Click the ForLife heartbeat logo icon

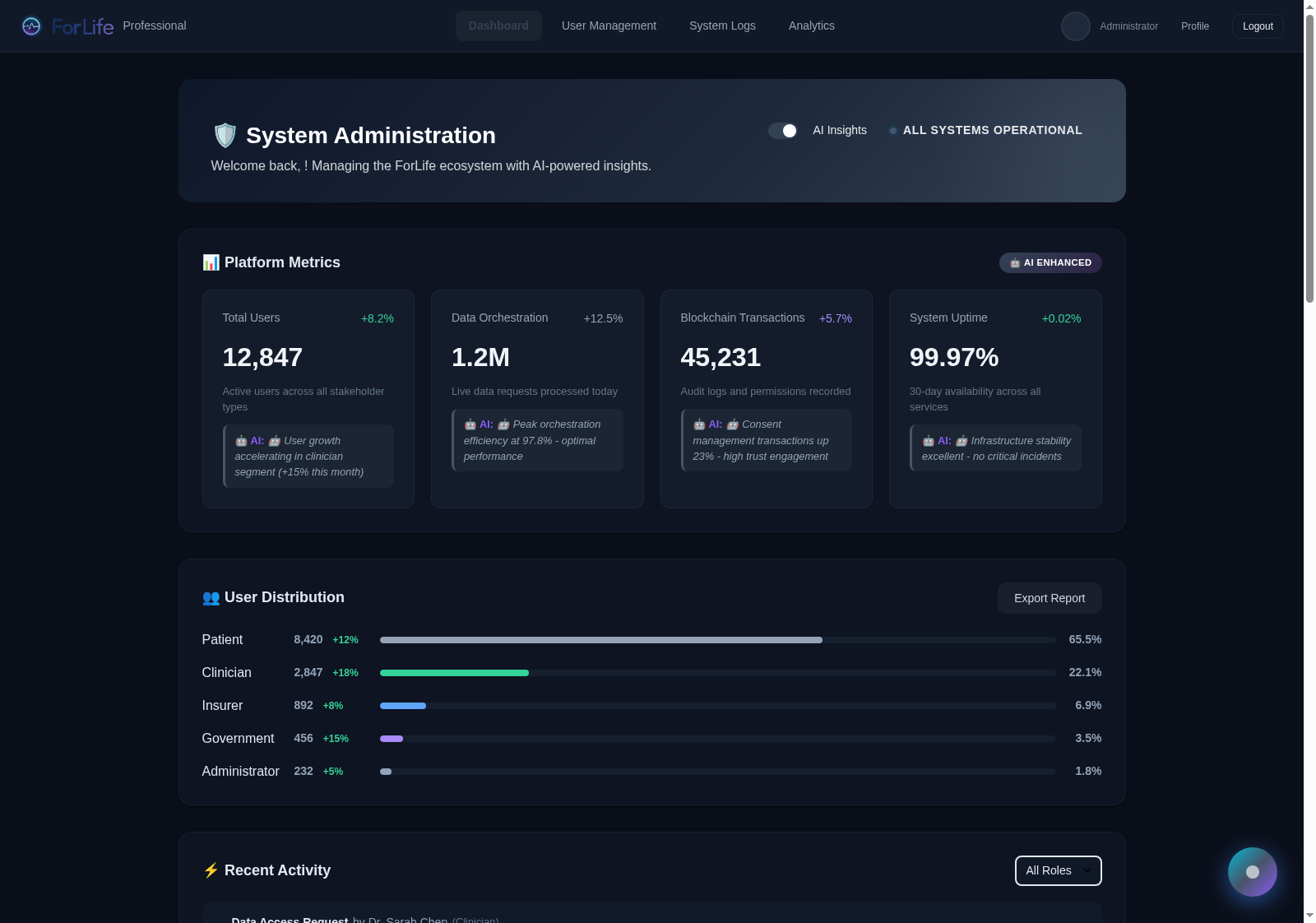tap(31, 26)
